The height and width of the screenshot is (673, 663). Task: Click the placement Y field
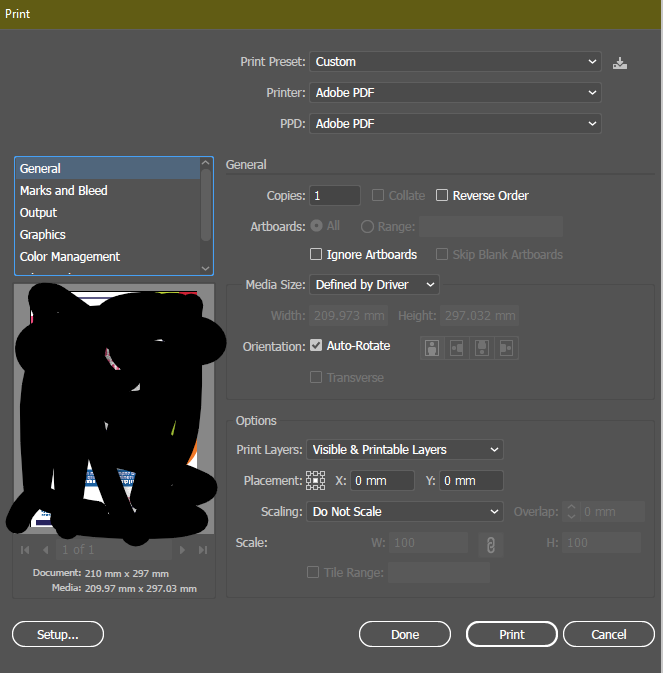click(471, 481)
